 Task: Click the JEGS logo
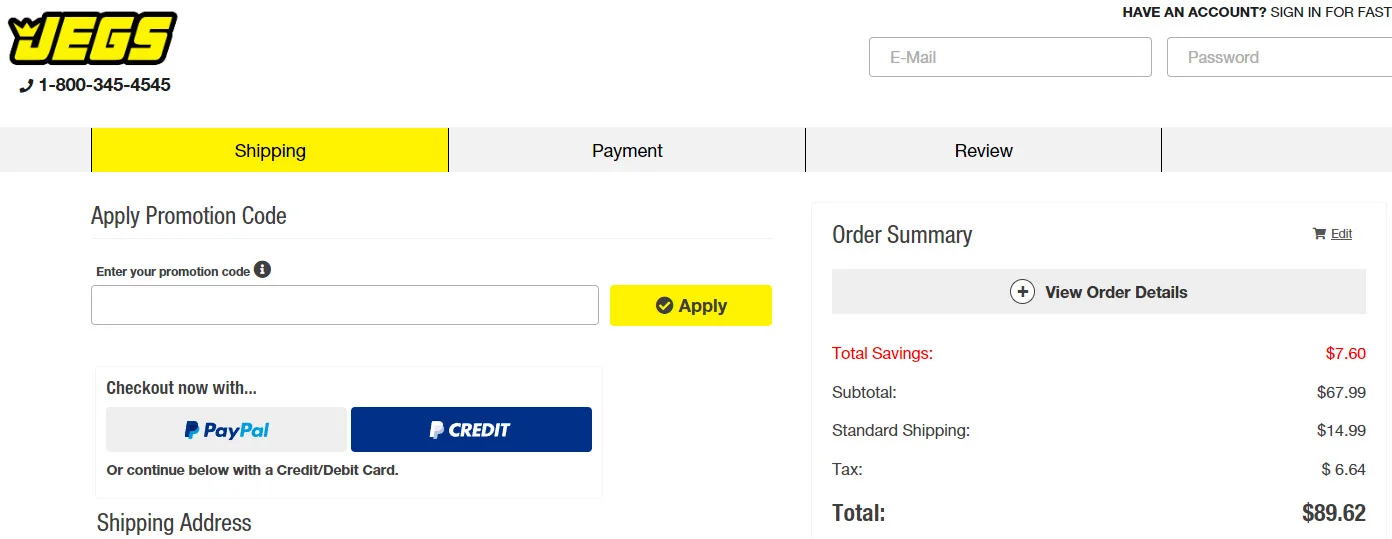point(92,40)
